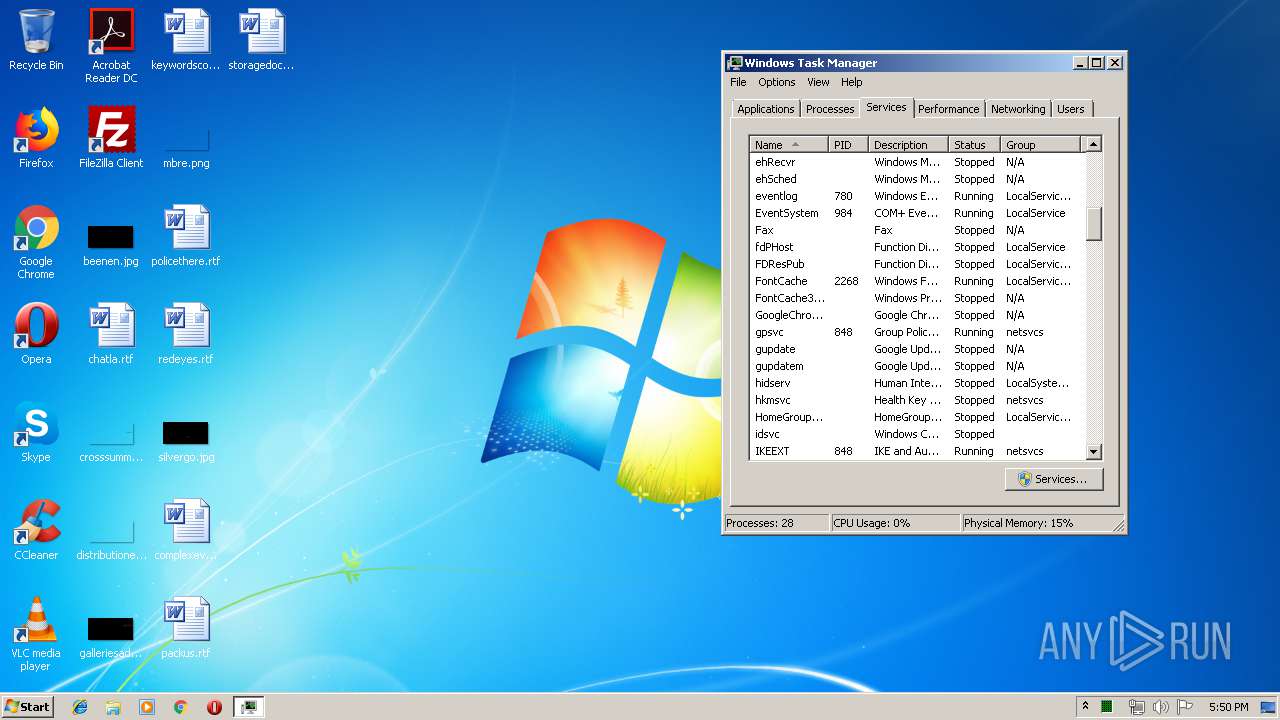Open the storagedoc document icon
Screen dimensions: 1280x720
pyautogui.click(x=261, y=40)
